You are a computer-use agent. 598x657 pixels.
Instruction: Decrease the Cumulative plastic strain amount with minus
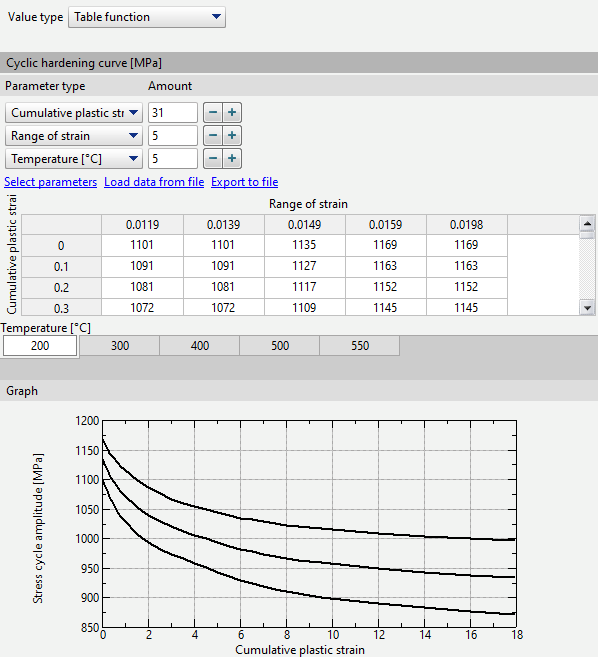click(213, 113)
